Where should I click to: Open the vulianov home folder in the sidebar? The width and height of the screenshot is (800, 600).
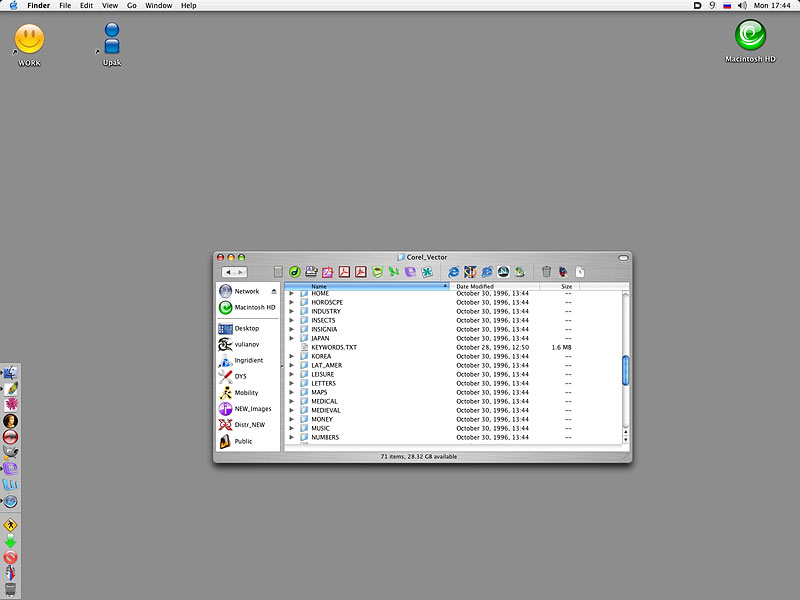239,344
